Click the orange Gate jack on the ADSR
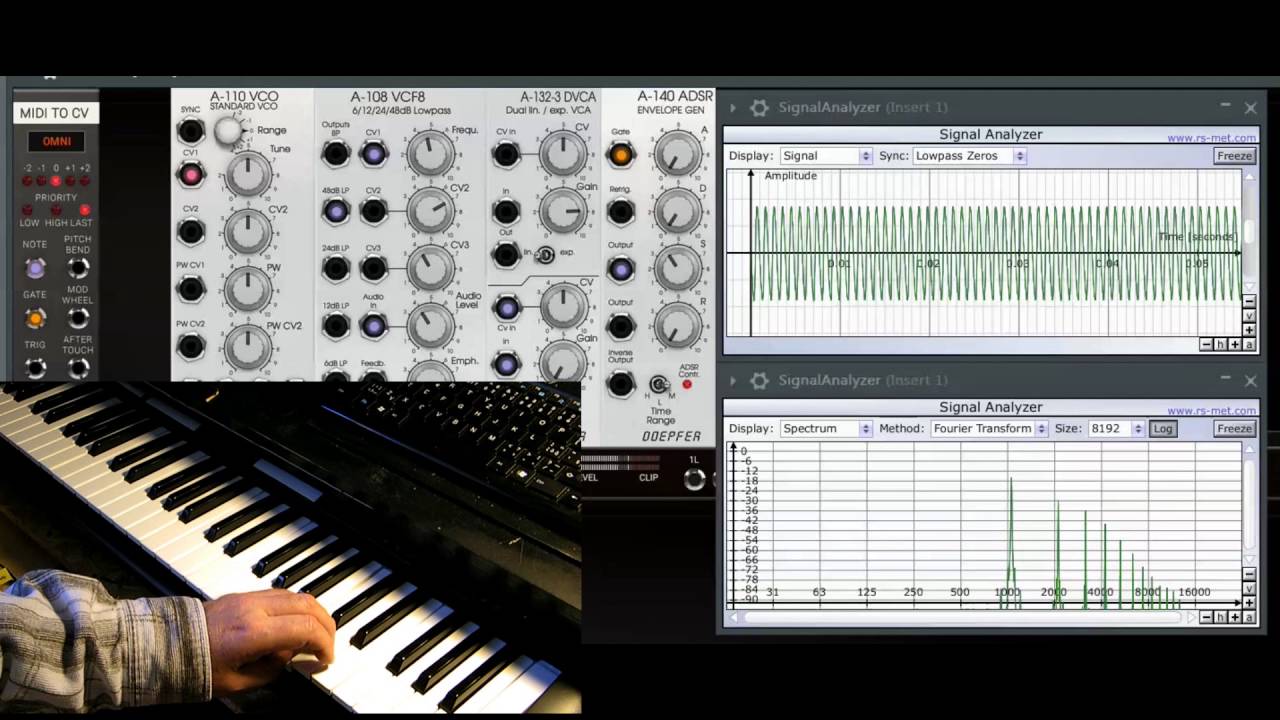This screenshot has width=1280, height=720. (621, 154)
